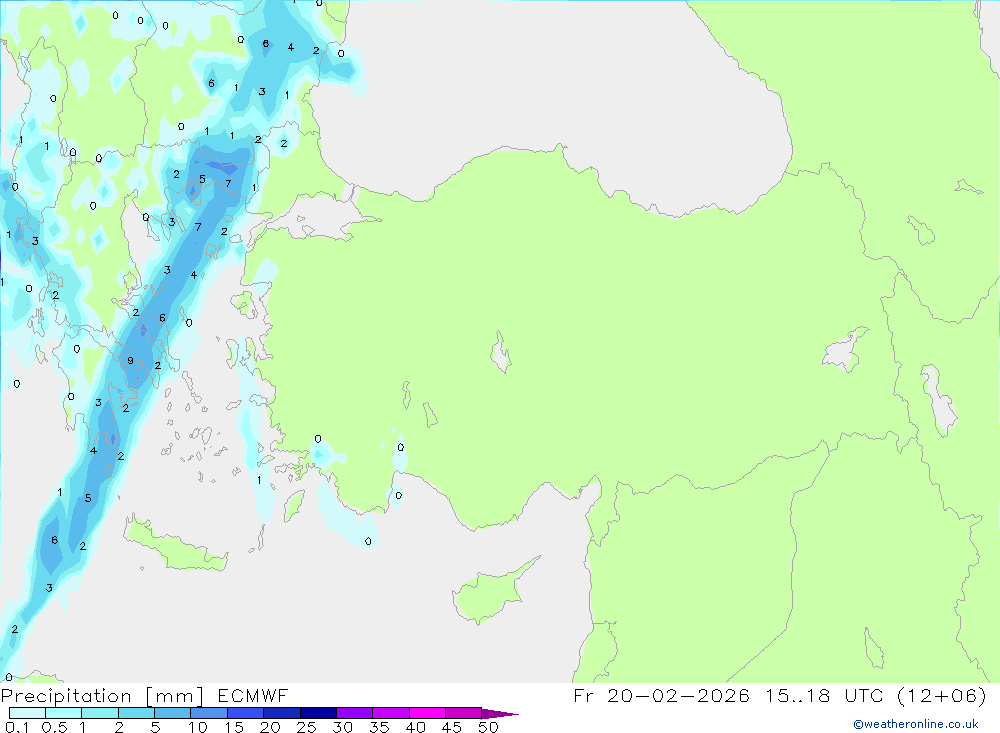Click the precipitation value 9 on the map

click(130, 360)
